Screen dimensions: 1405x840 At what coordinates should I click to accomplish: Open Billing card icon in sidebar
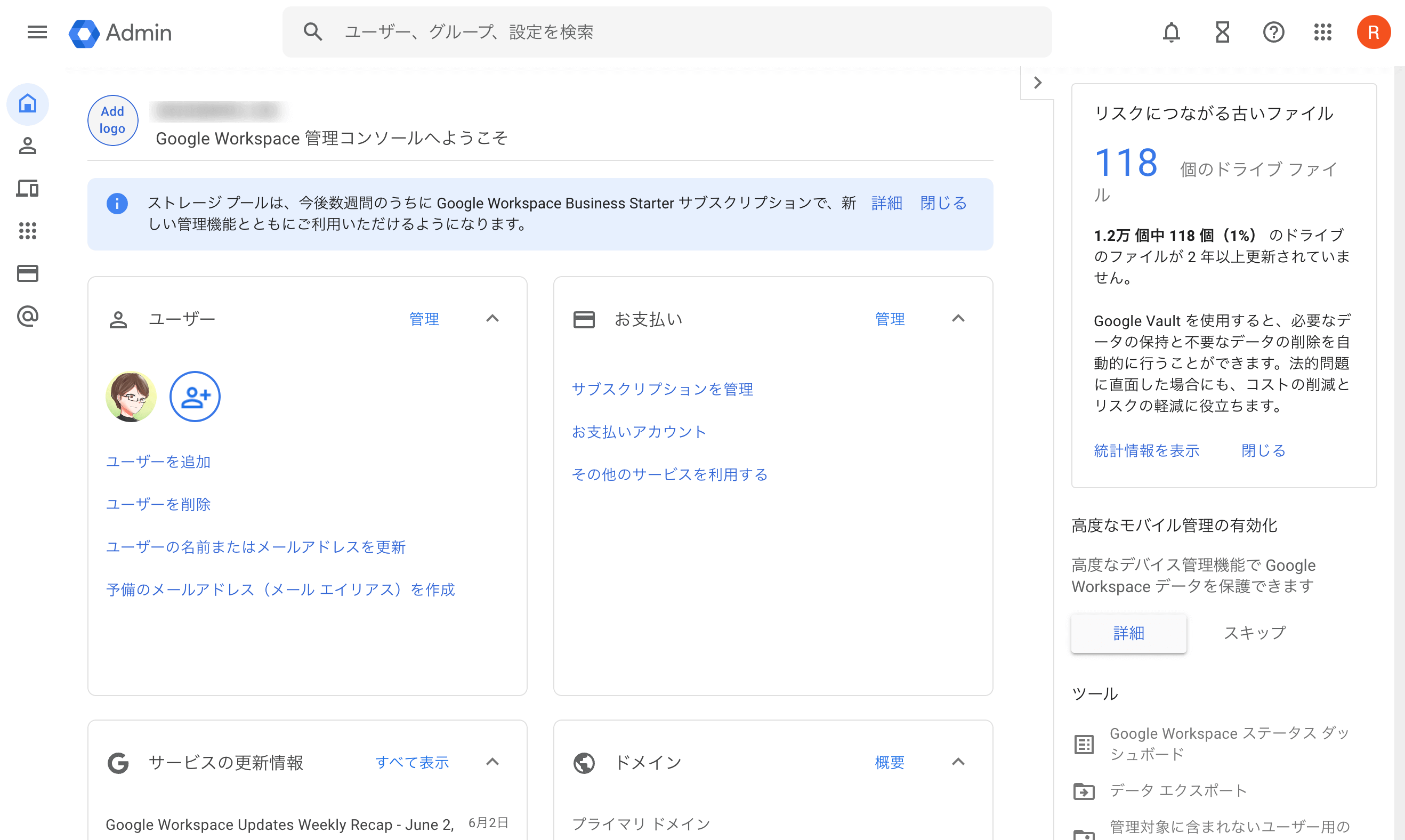pyautogui.click(x=28, y=273)
